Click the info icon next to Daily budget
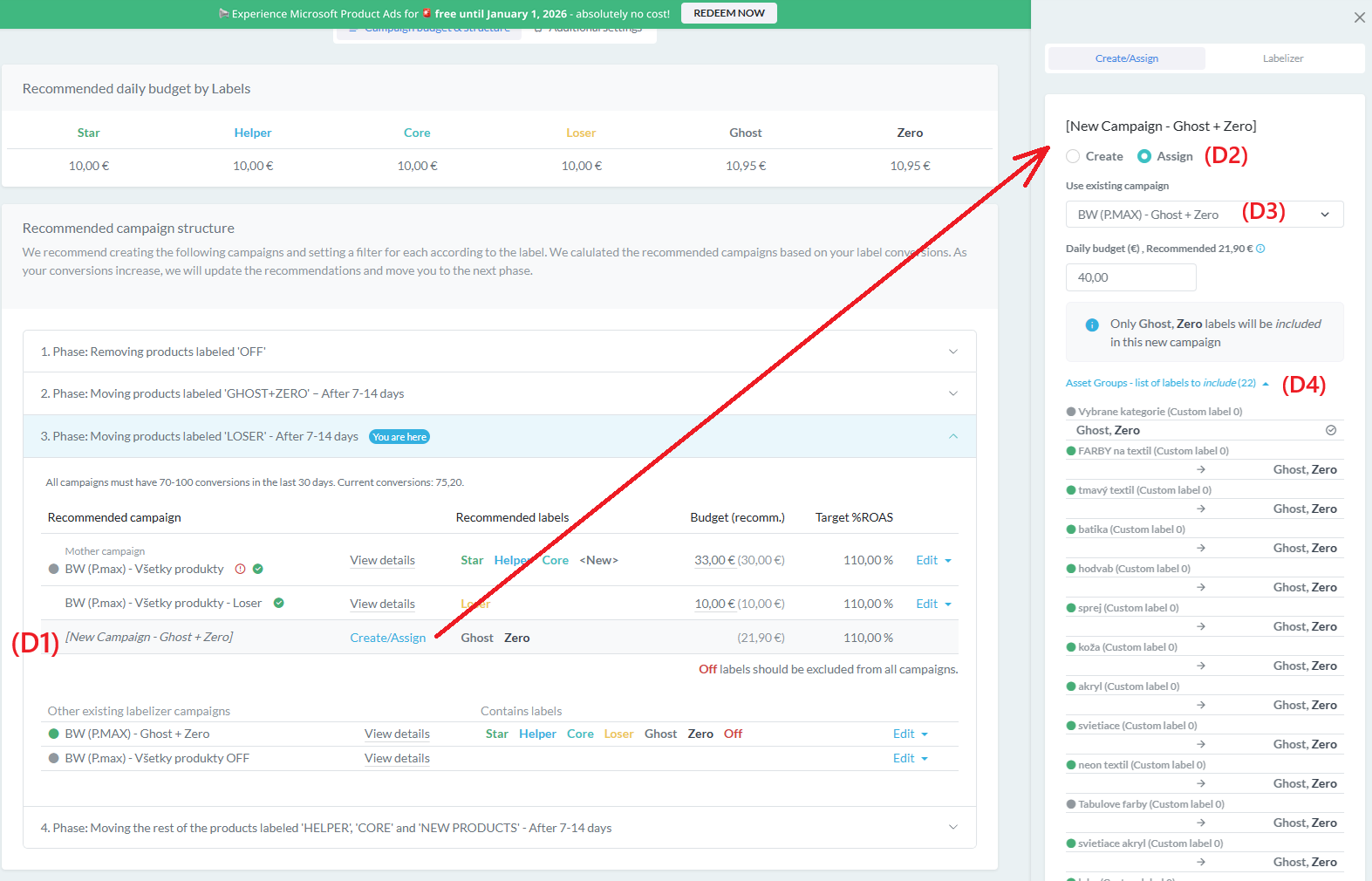This screenshot has width=1372, height=881. point(1260,249)
